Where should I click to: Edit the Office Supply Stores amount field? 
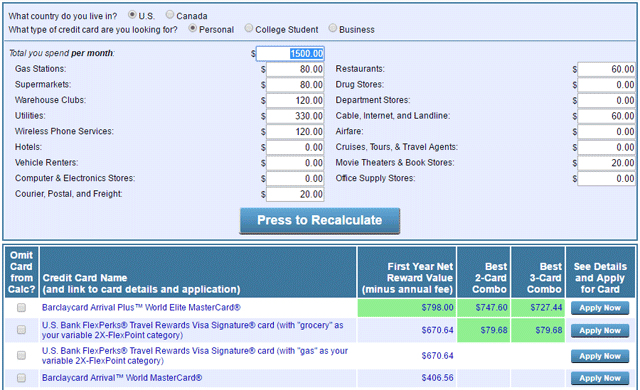(607, 179)
